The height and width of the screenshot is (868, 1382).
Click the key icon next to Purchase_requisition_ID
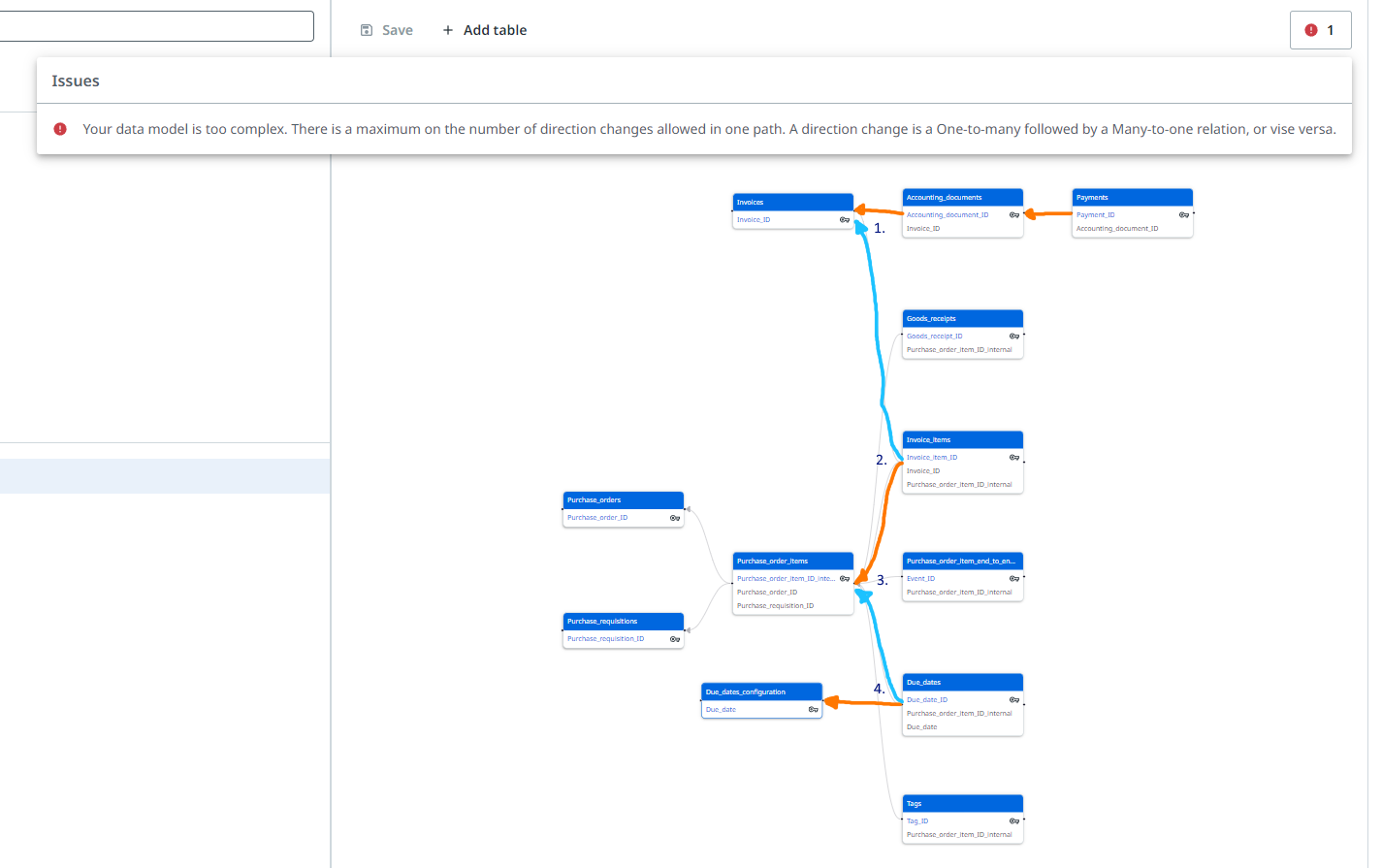(x=674, y=639)
